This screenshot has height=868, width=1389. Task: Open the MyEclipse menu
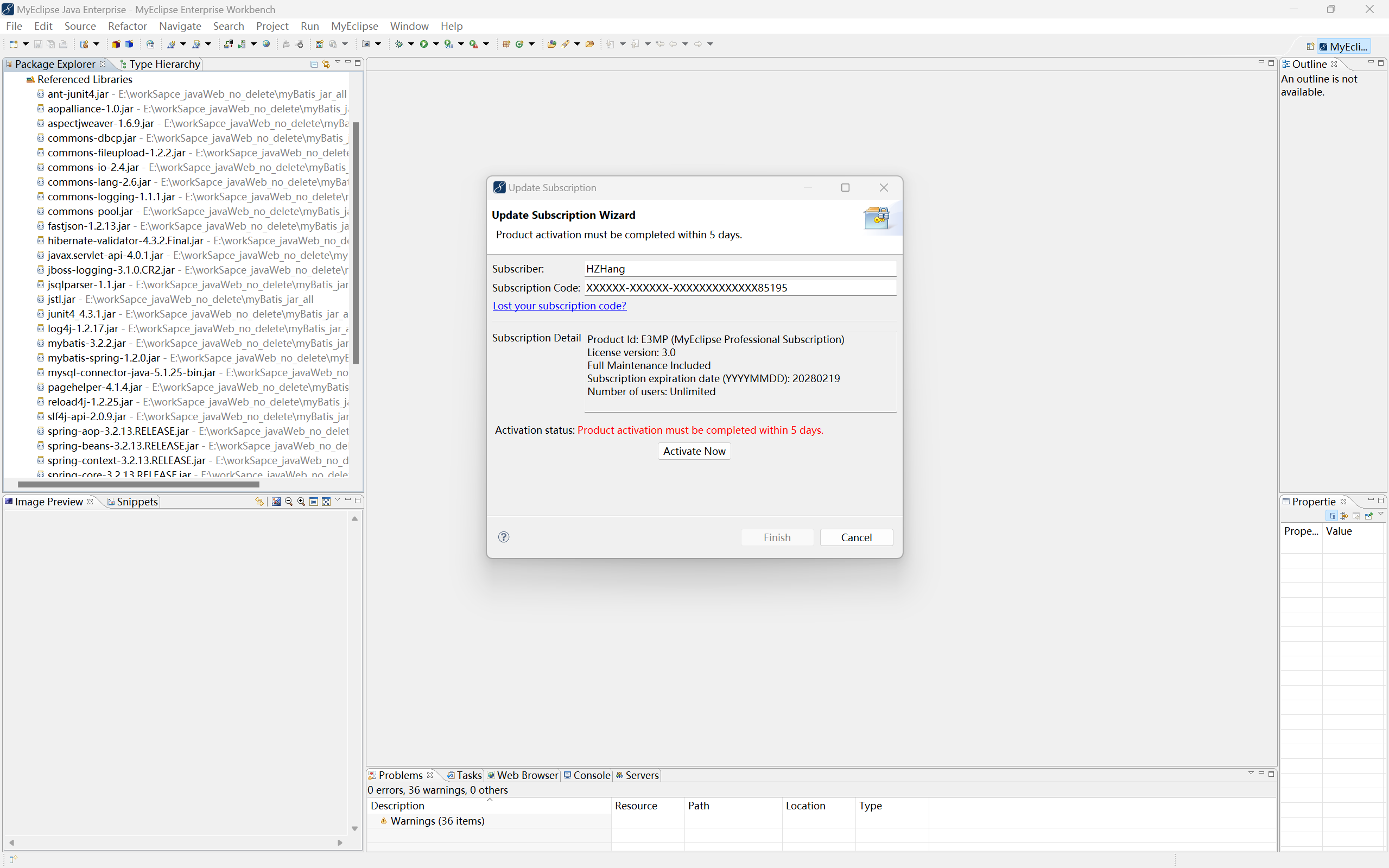coord(354,26)
